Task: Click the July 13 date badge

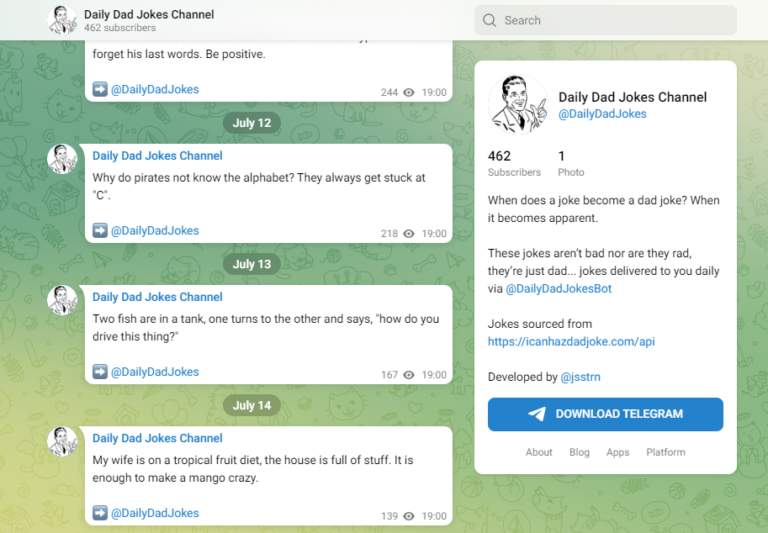Action: point(252,264)
